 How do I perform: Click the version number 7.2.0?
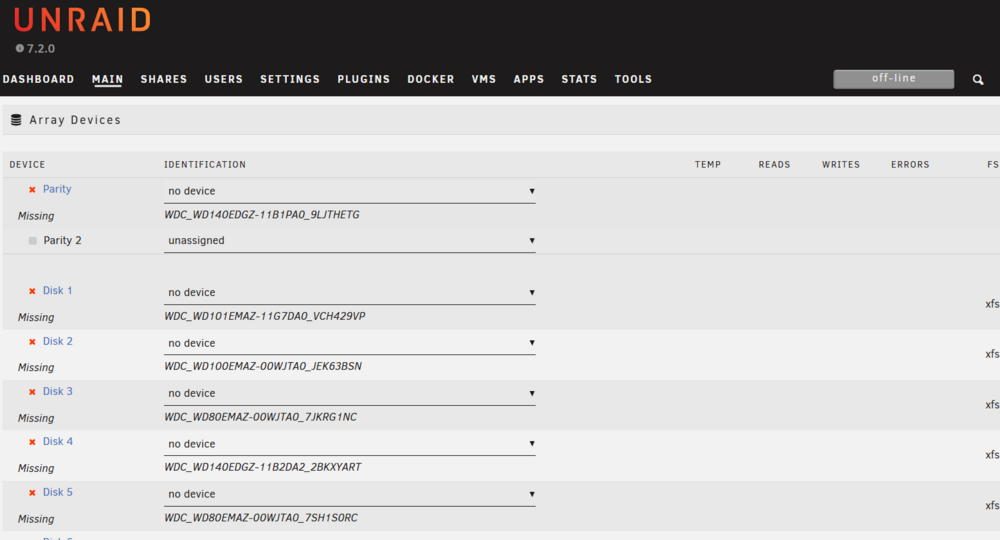pyautogui.click(x=41, y=48)
